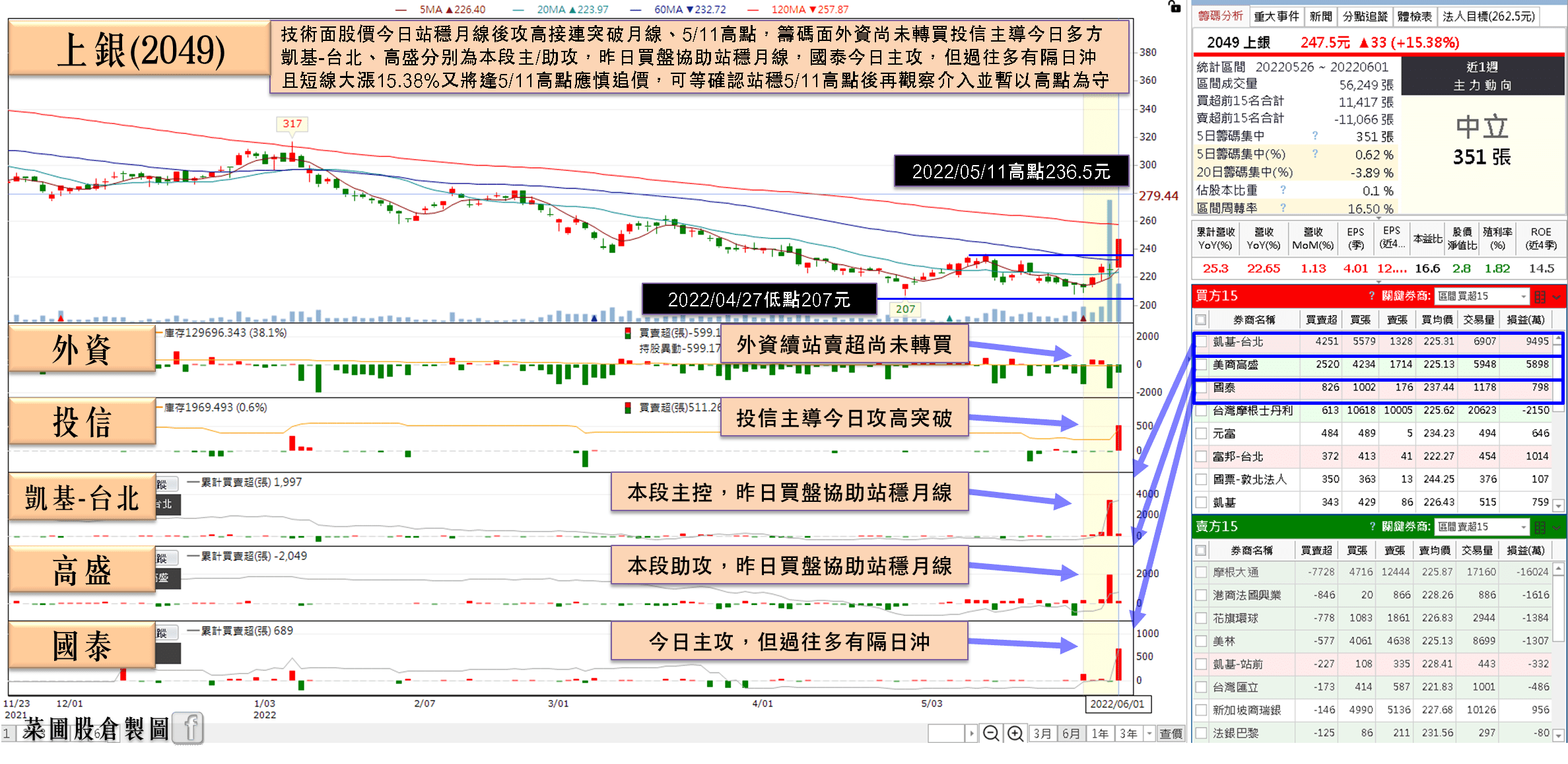Screen dimensions: 1568x764
Task: Toggle the select-all checkbox in 買方15 table header
Action: point(1201,320)
